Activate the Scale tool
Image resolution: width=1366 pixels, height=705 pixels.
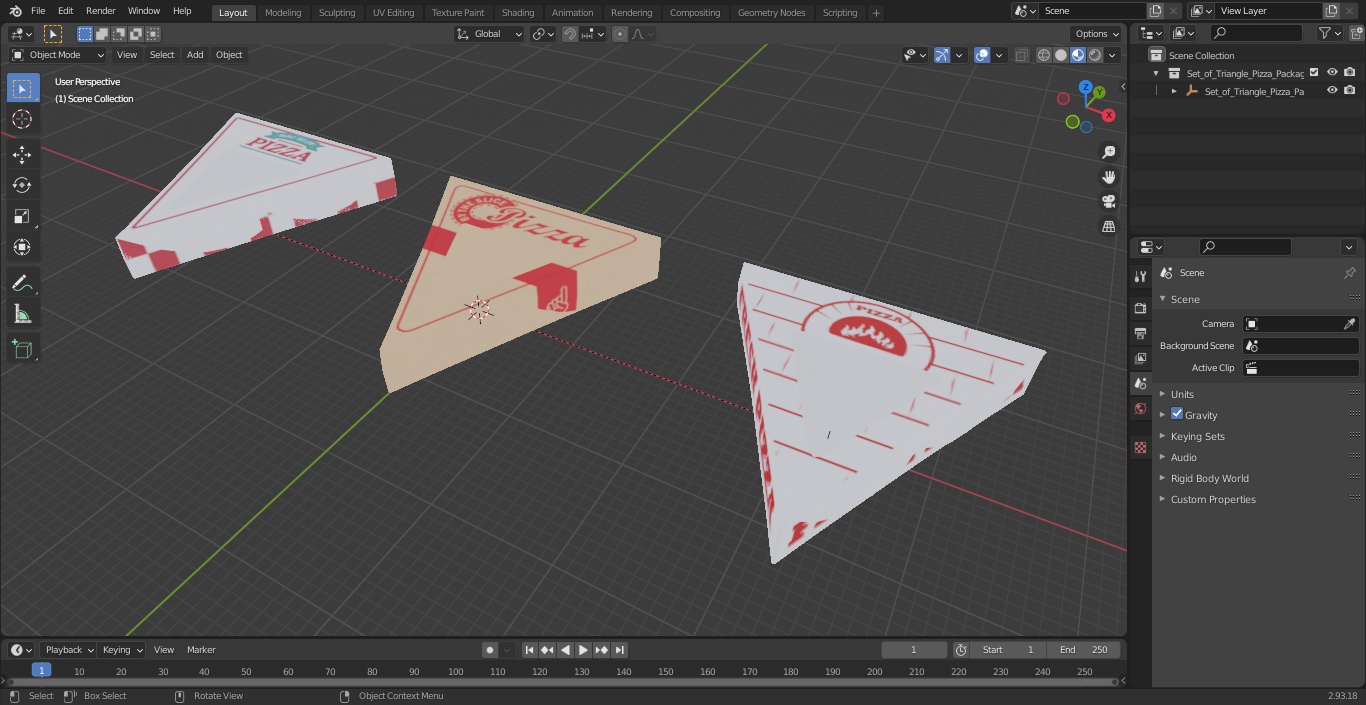(x=22, y=216)
